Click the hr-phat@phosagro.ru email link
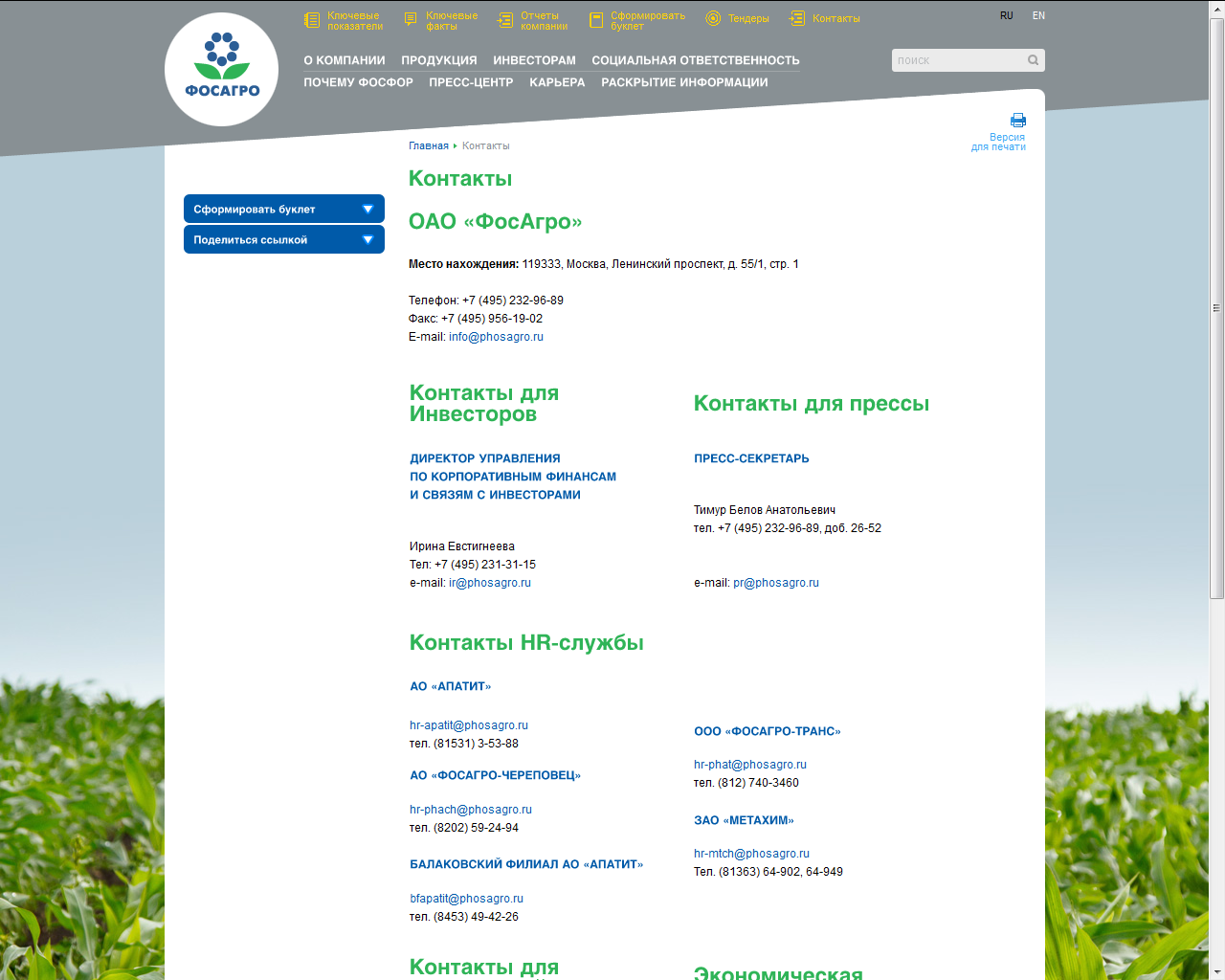1225x980 pixels. [x=750, y=765]
